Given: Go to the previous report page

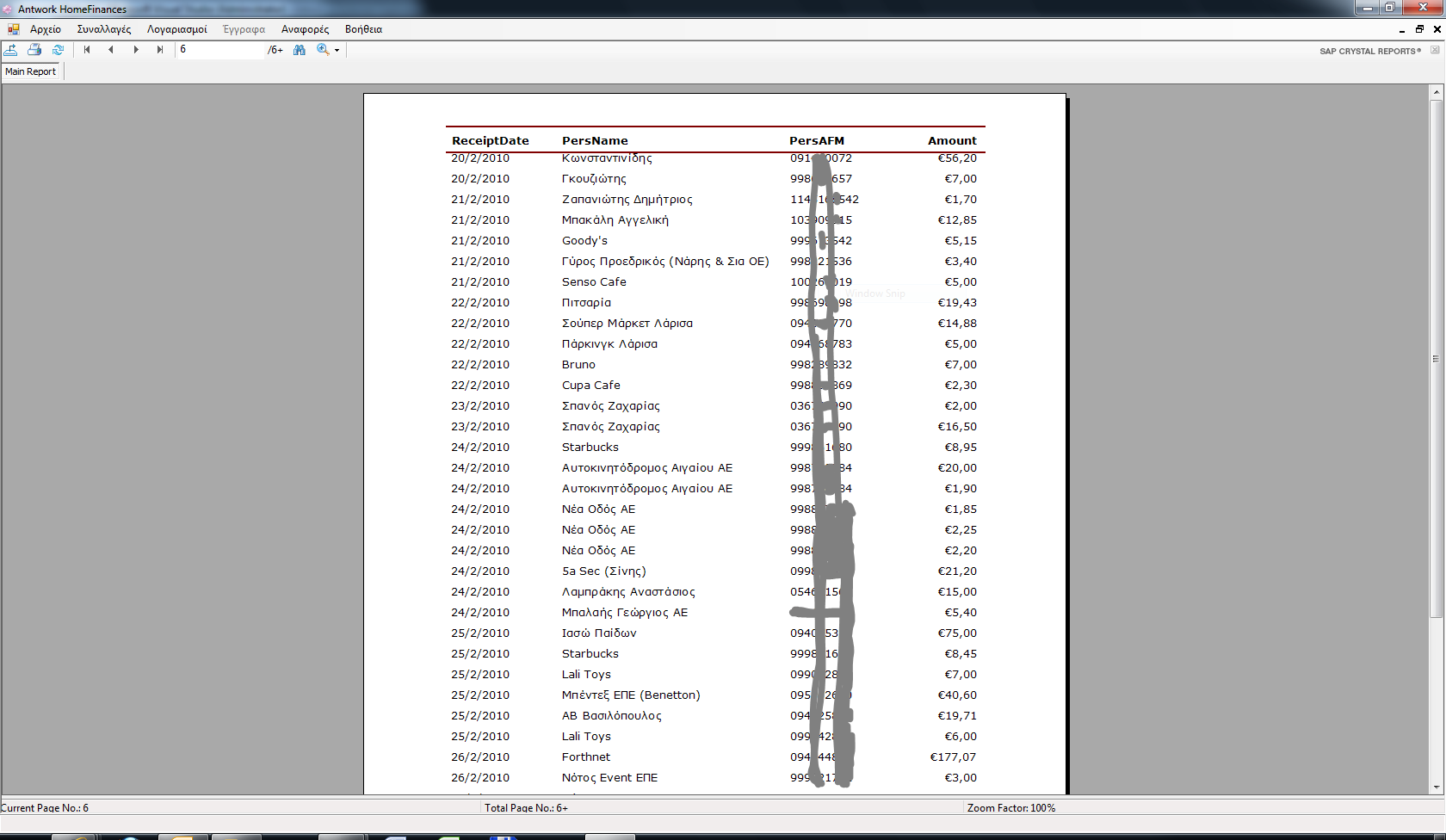Looking at the screenshot, I should coord(111,50).
